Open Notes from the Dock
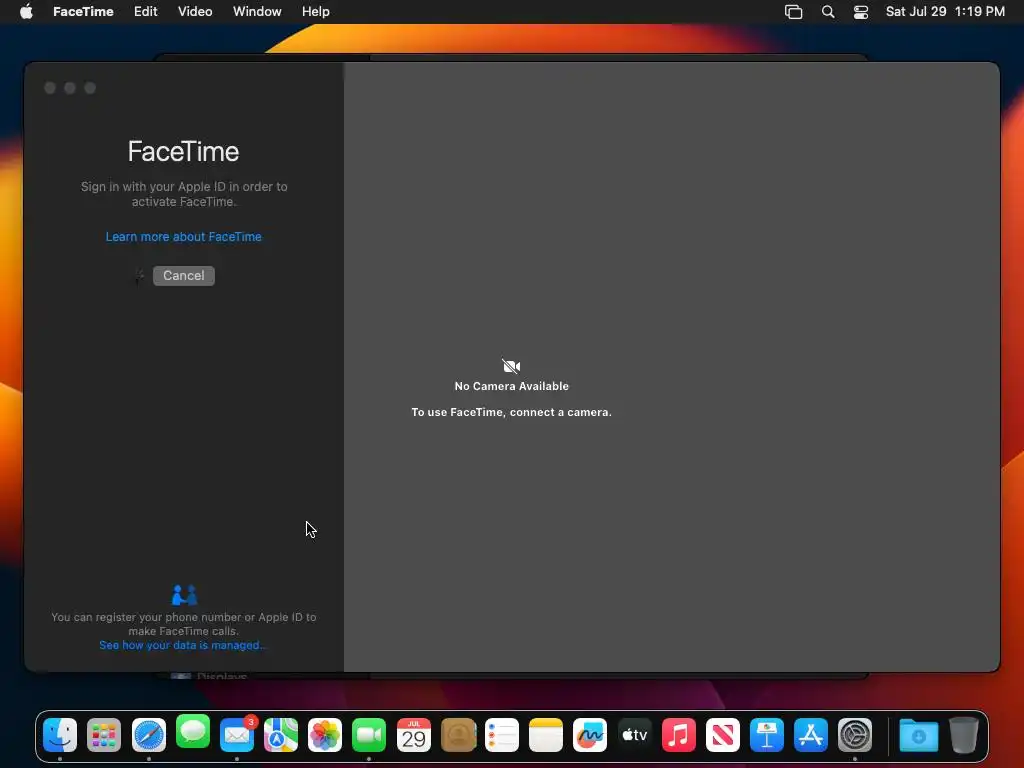The image size is (1024, 768). 546,735
